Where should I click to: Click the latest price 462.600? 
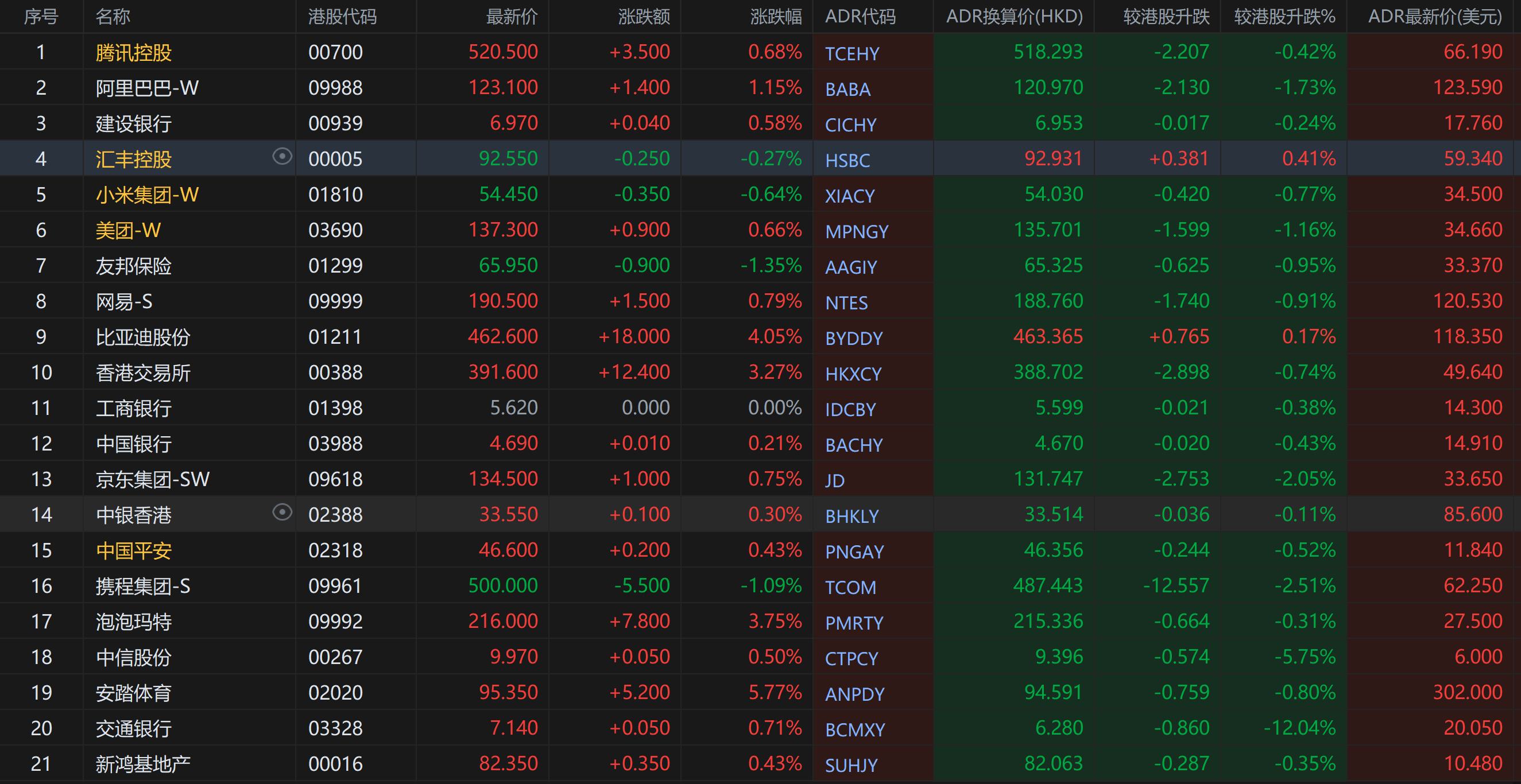tap(503, 336)
